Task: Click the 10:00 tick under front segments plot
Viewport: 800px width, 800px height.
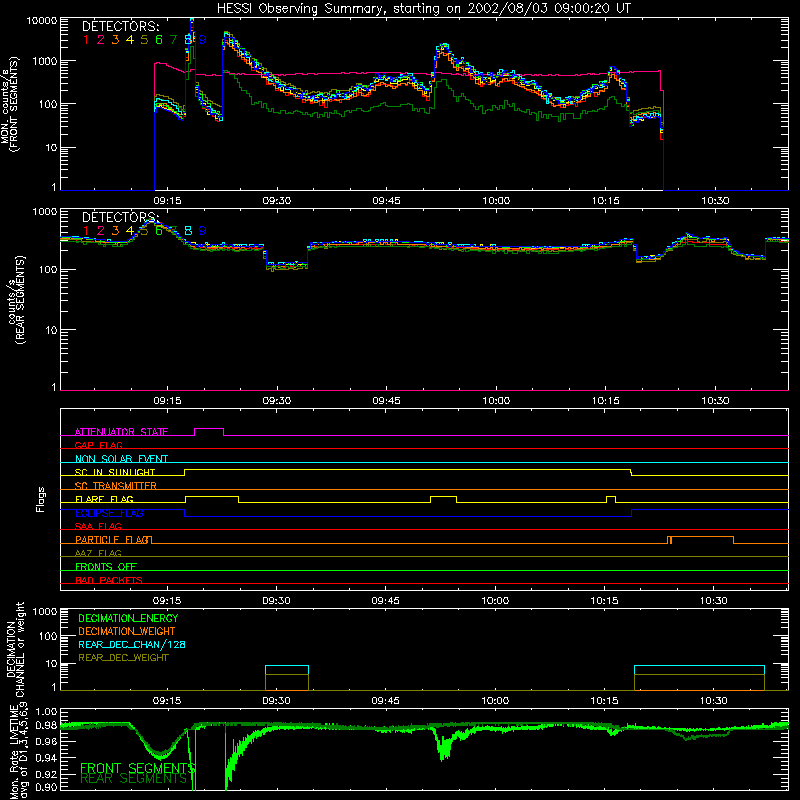Action: point(496,201)
